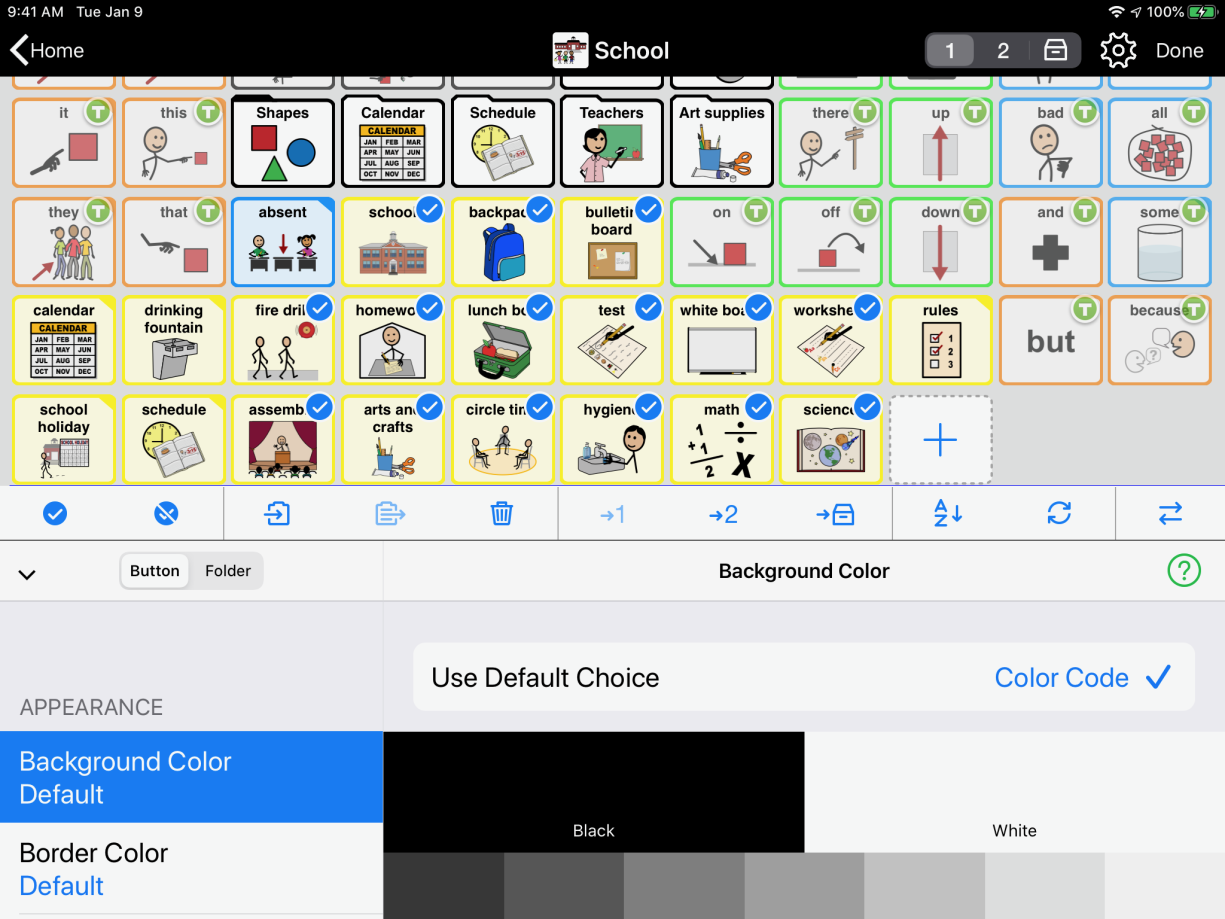
Task: Tap the plus tile to add a new button
Action: (x=940, y=439)
